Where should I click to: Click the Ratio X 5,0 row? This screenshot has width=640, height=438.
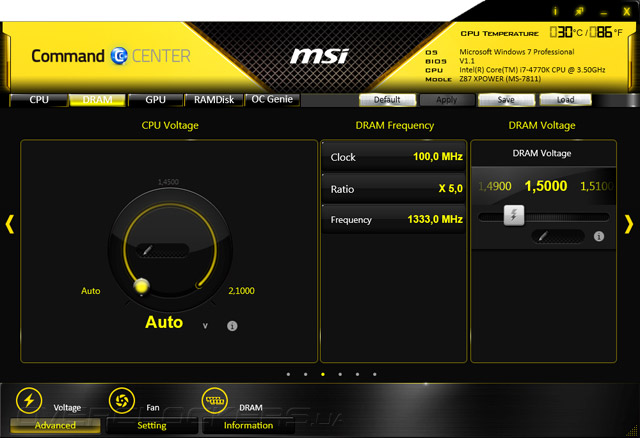(394, 189)
